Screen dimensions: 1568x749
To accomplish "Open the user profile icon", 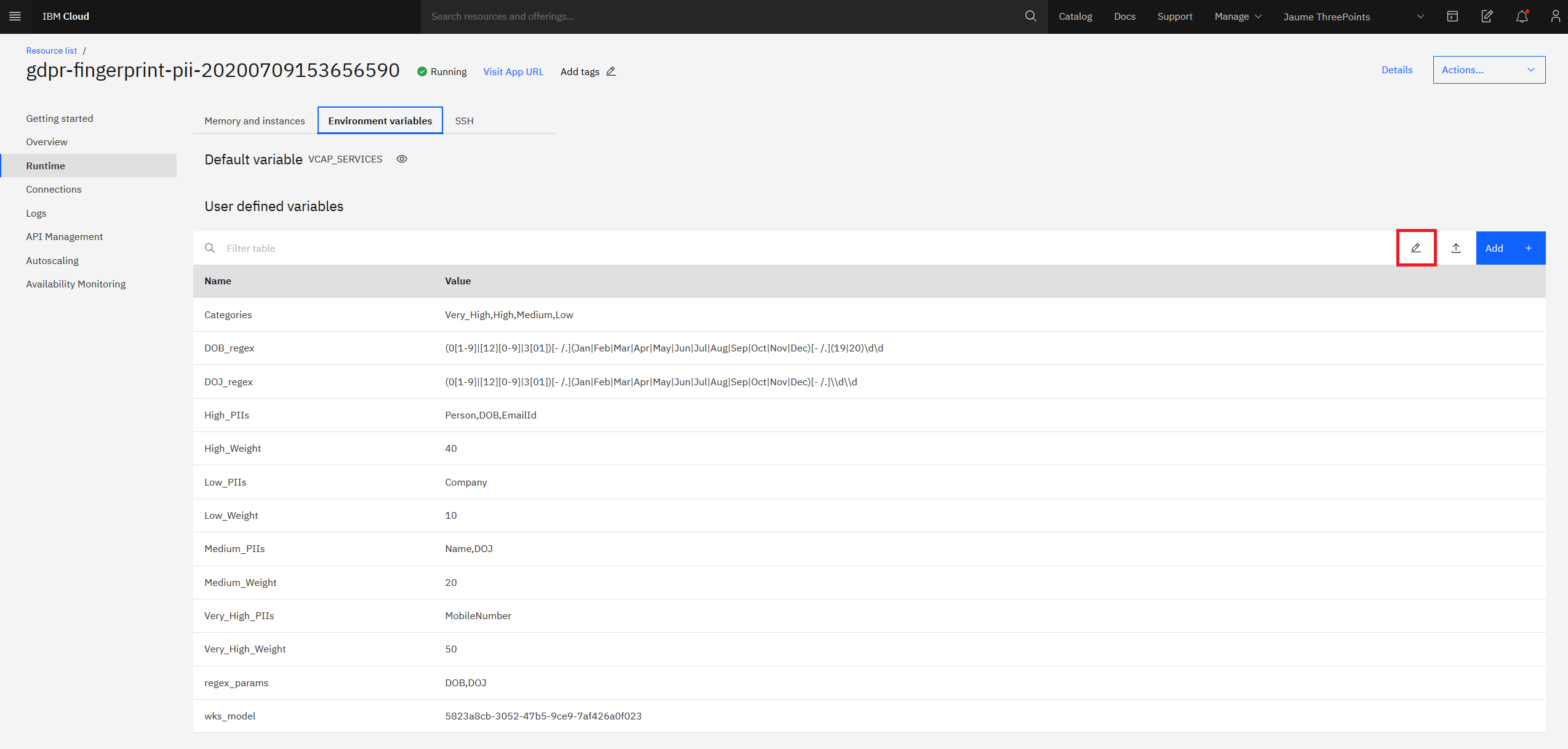I will click(1555, 17).
